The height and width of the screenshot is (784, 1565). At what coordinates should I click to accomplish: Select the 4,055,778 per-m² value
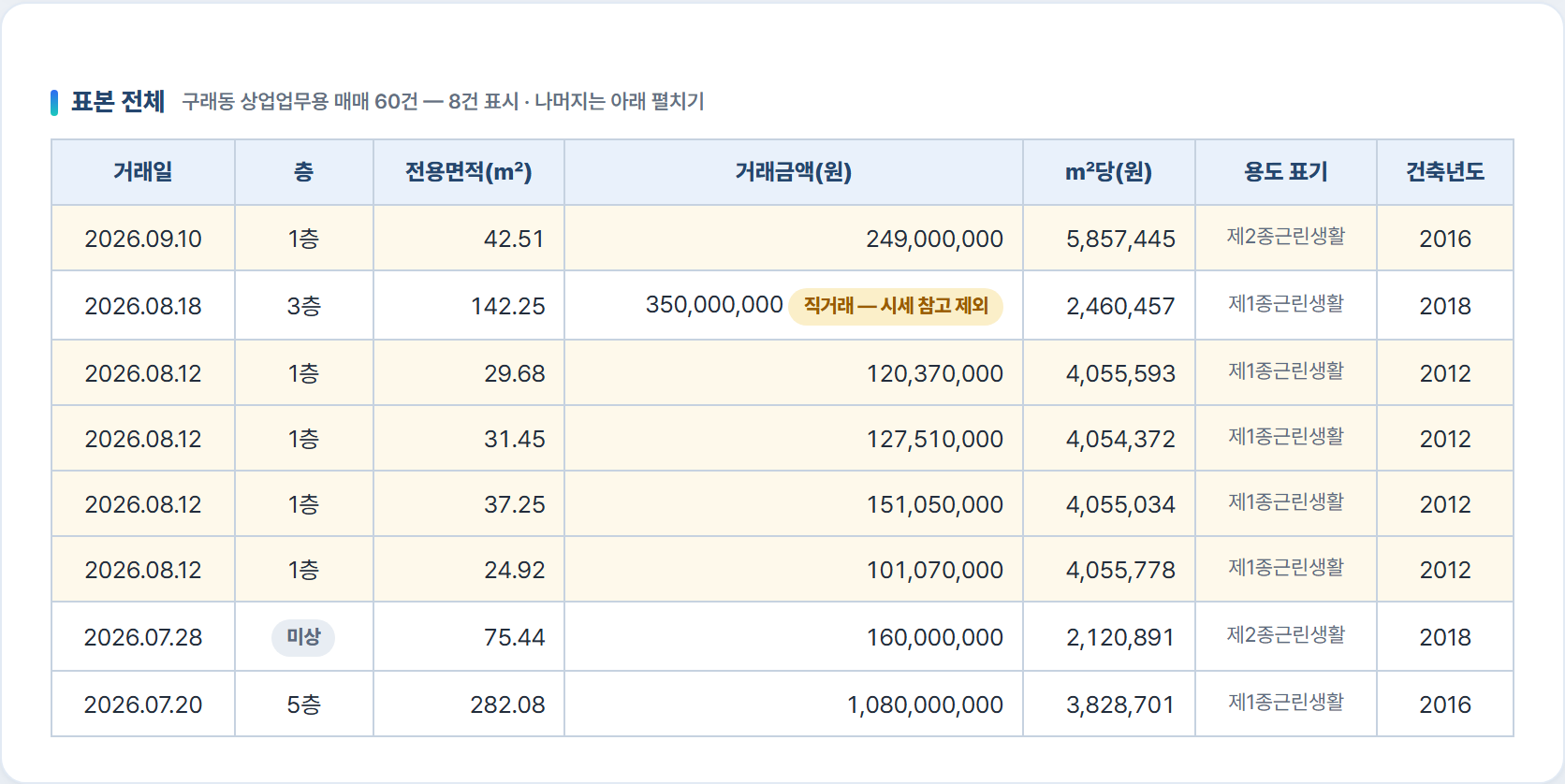pos(1120,570)
